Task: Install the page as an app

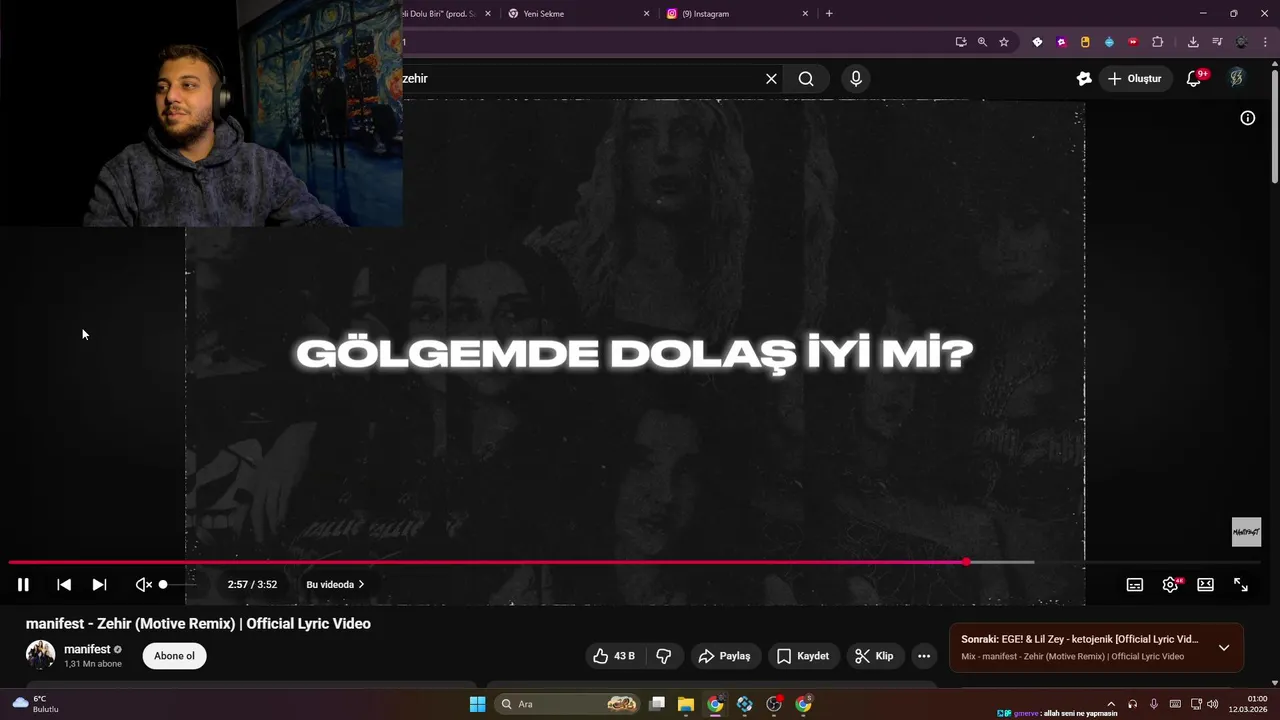Action: pos(961,42)
